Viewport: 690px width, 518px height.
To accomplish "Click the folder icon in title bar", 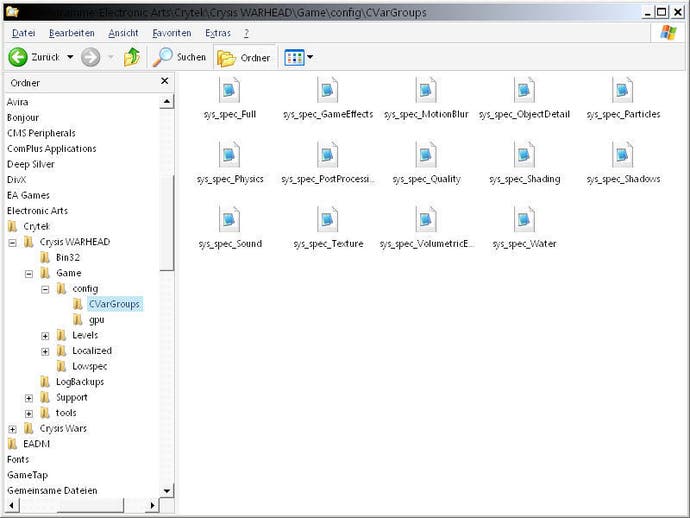I will pos(12,12).
